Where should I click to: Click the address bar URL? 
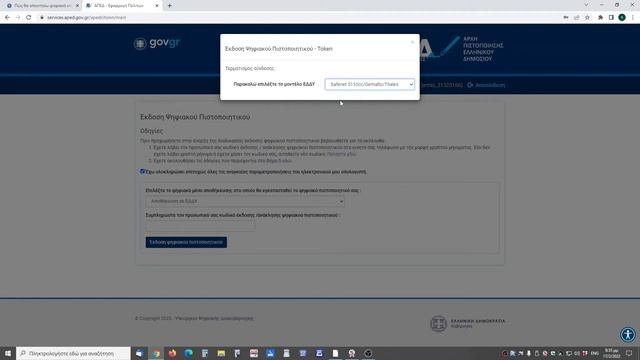click(x=87, y=18)
